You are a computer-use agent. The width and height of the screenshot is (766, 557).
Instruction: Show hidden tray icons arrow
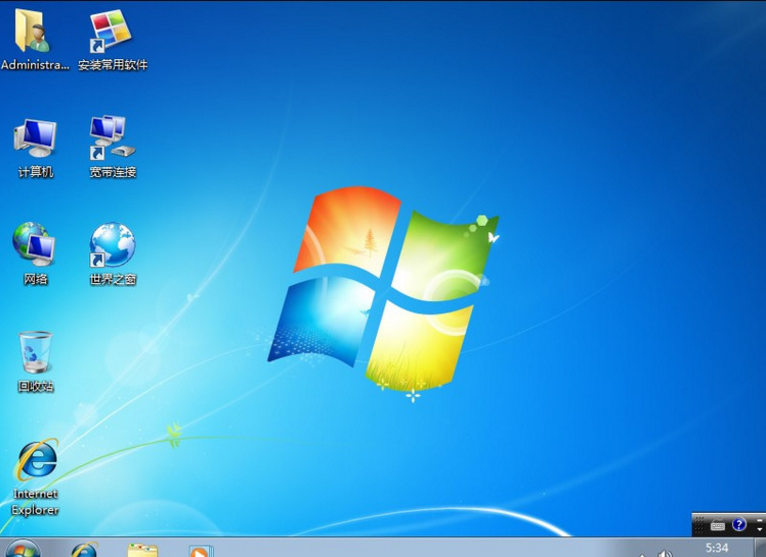642,555
